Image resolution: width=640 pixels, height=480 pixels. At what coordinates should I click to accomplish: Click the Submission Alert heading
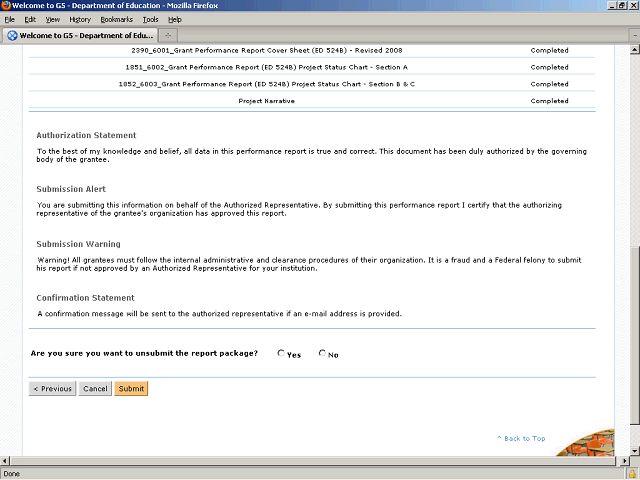coord(71,189)
